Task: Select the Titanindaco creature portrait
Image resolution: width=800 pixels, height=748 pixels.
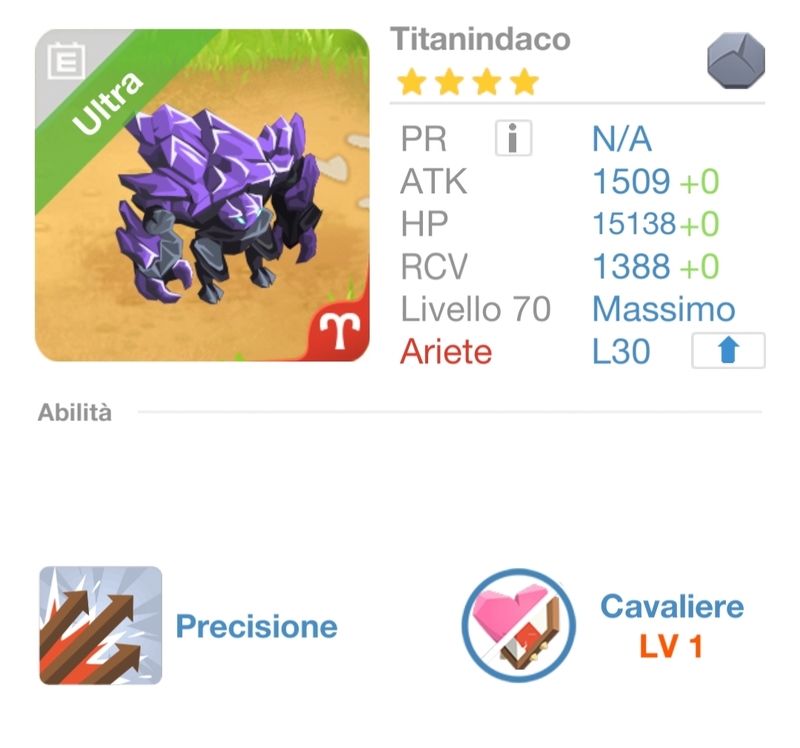Action: (202, 195)
